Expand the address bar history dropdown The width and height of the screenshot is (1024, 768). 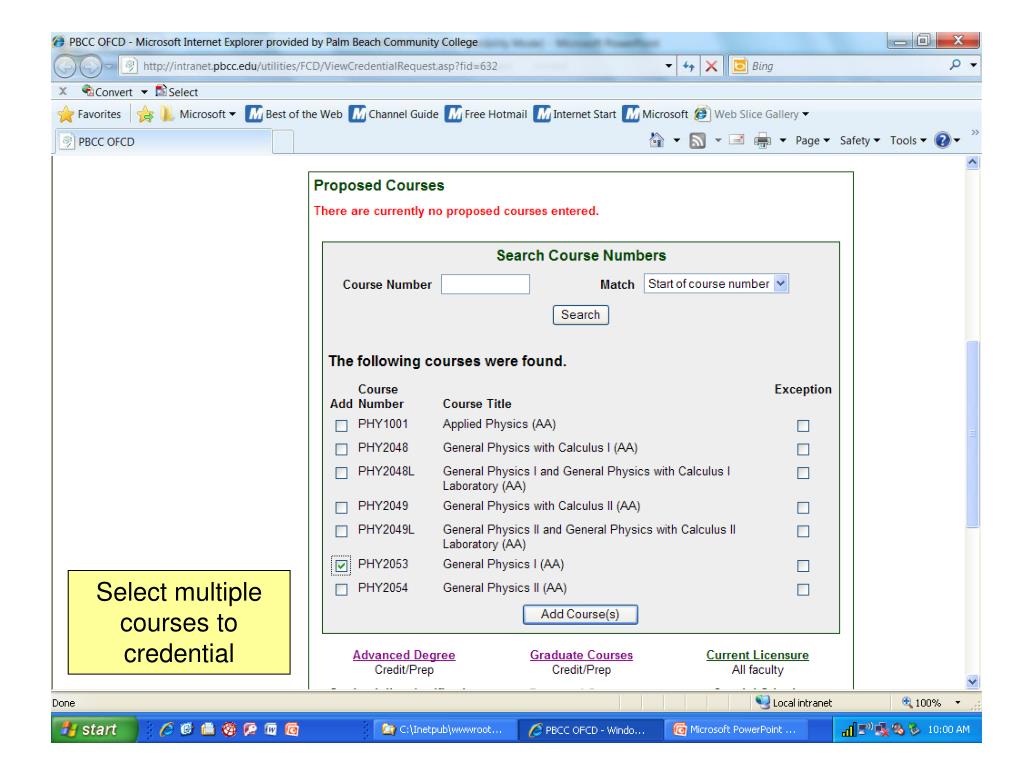click(669, 66)
